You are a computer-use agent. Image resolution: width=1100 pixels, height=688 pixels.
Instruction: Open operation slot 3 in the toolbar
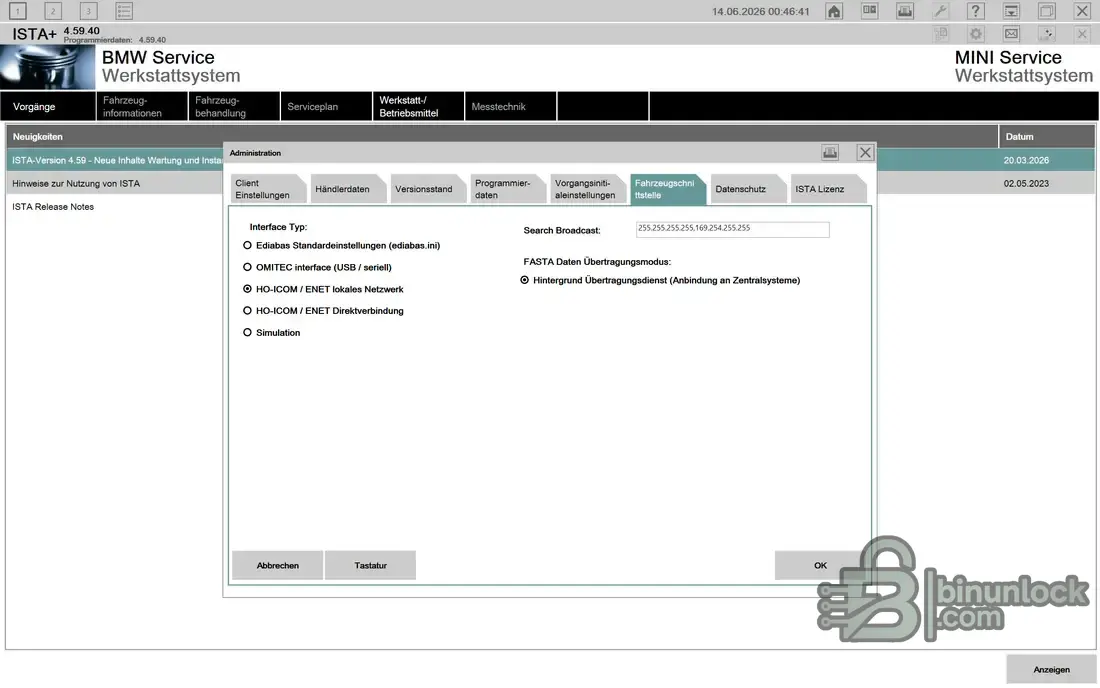pos(88,11)
